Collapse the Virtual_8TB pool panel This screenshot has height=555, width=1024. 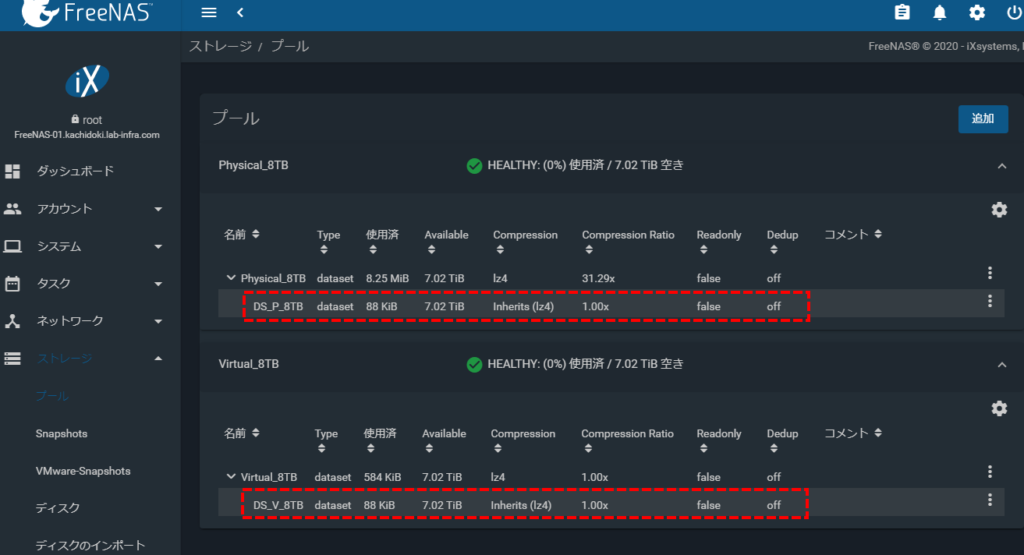pos(1002,364)
